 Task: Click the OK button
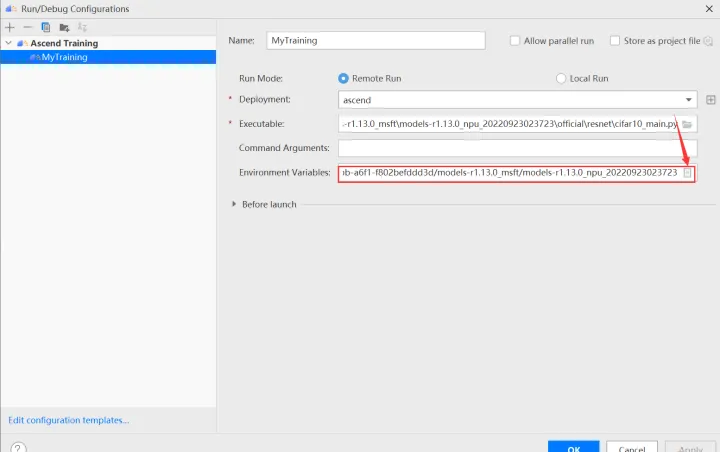[x=573, y=448]
